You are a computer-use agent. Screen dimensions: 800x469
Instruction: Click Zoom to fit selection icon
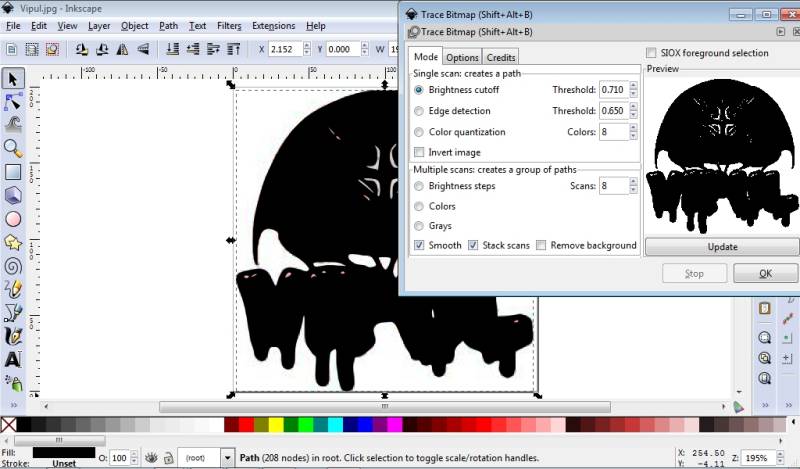764,337
